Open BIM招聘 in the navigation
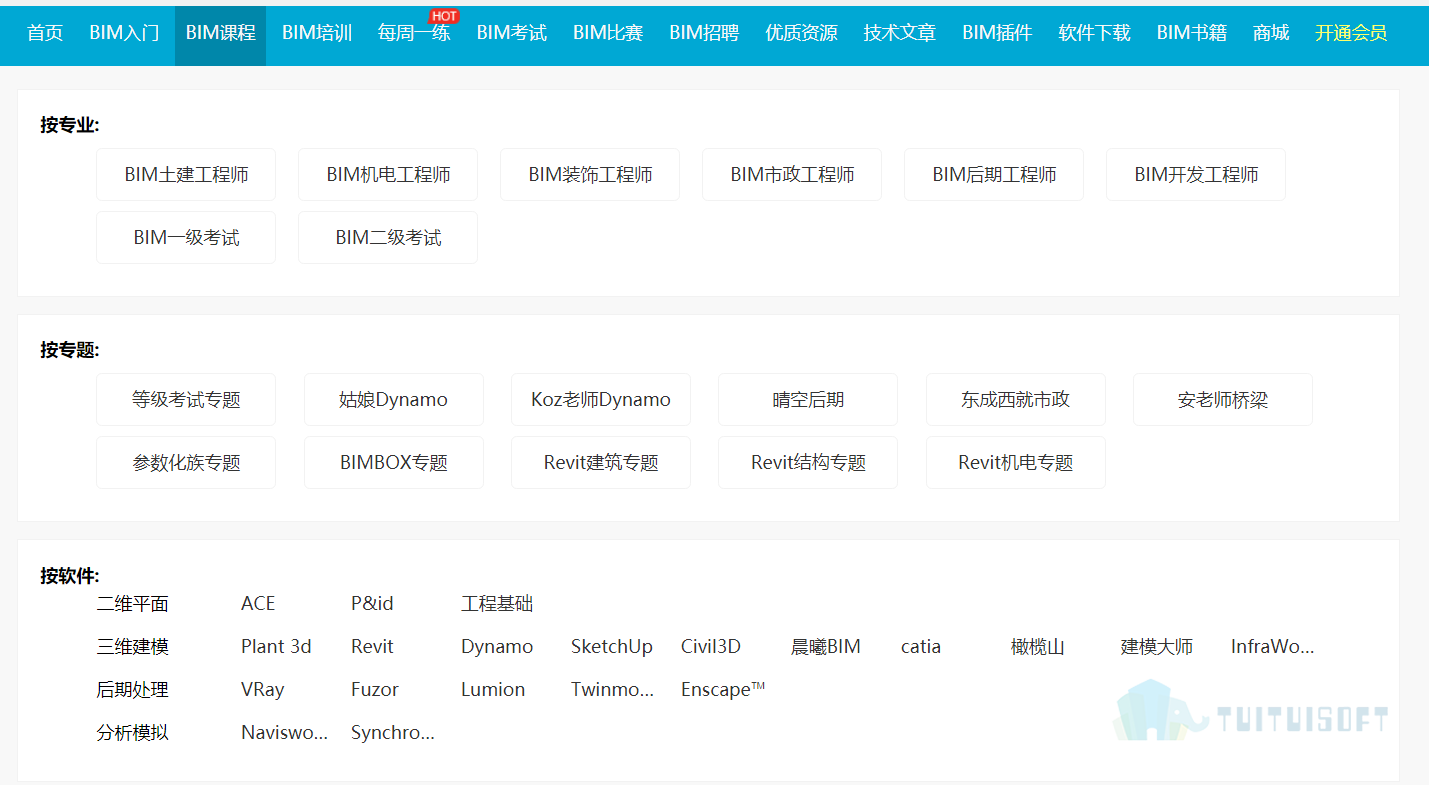1429x785 pixels. coord(704,33)
